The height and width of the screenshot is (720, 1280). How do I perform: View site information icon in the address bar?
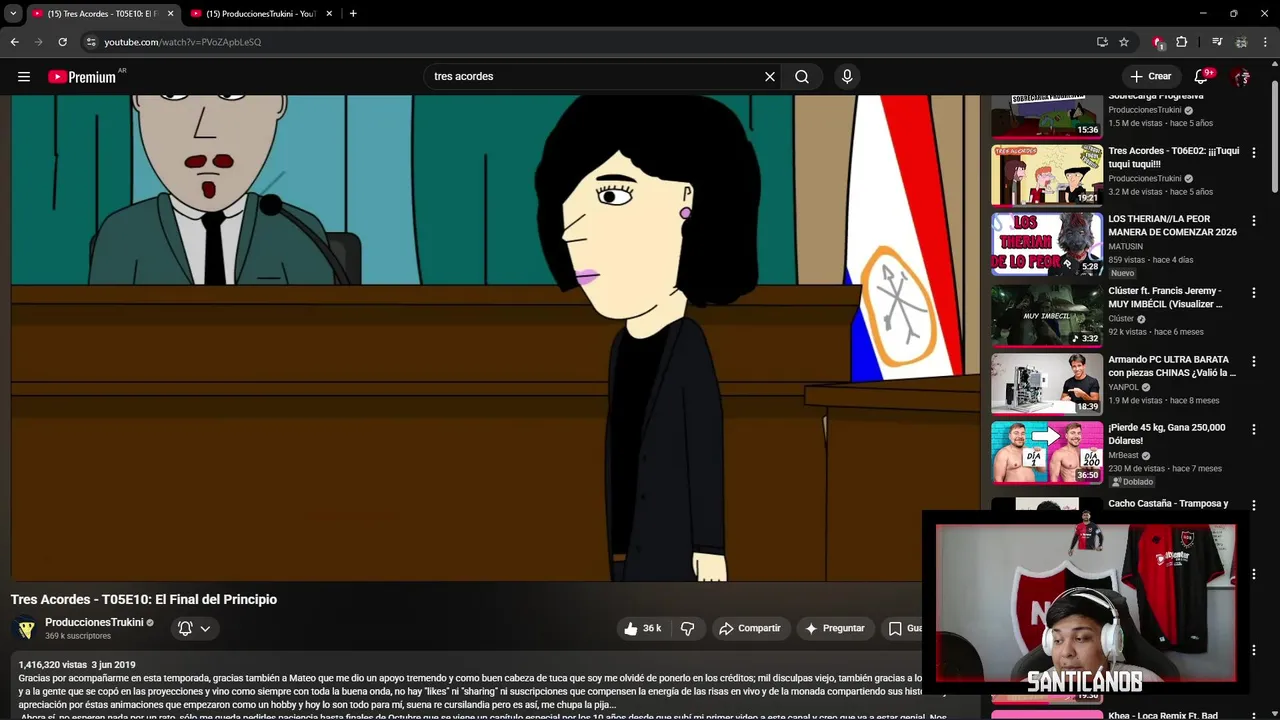(x=91, y=42)
